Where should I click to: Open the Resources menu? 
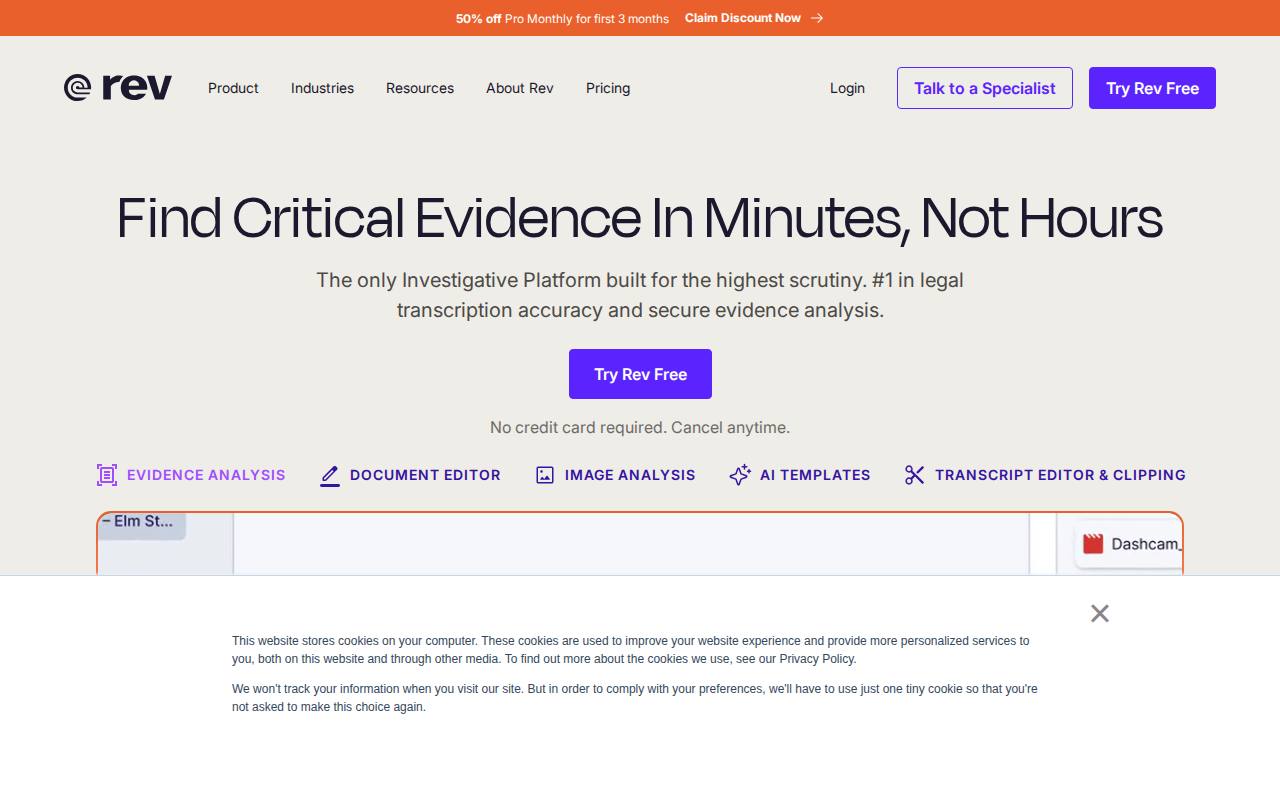(x=420, y=88)
